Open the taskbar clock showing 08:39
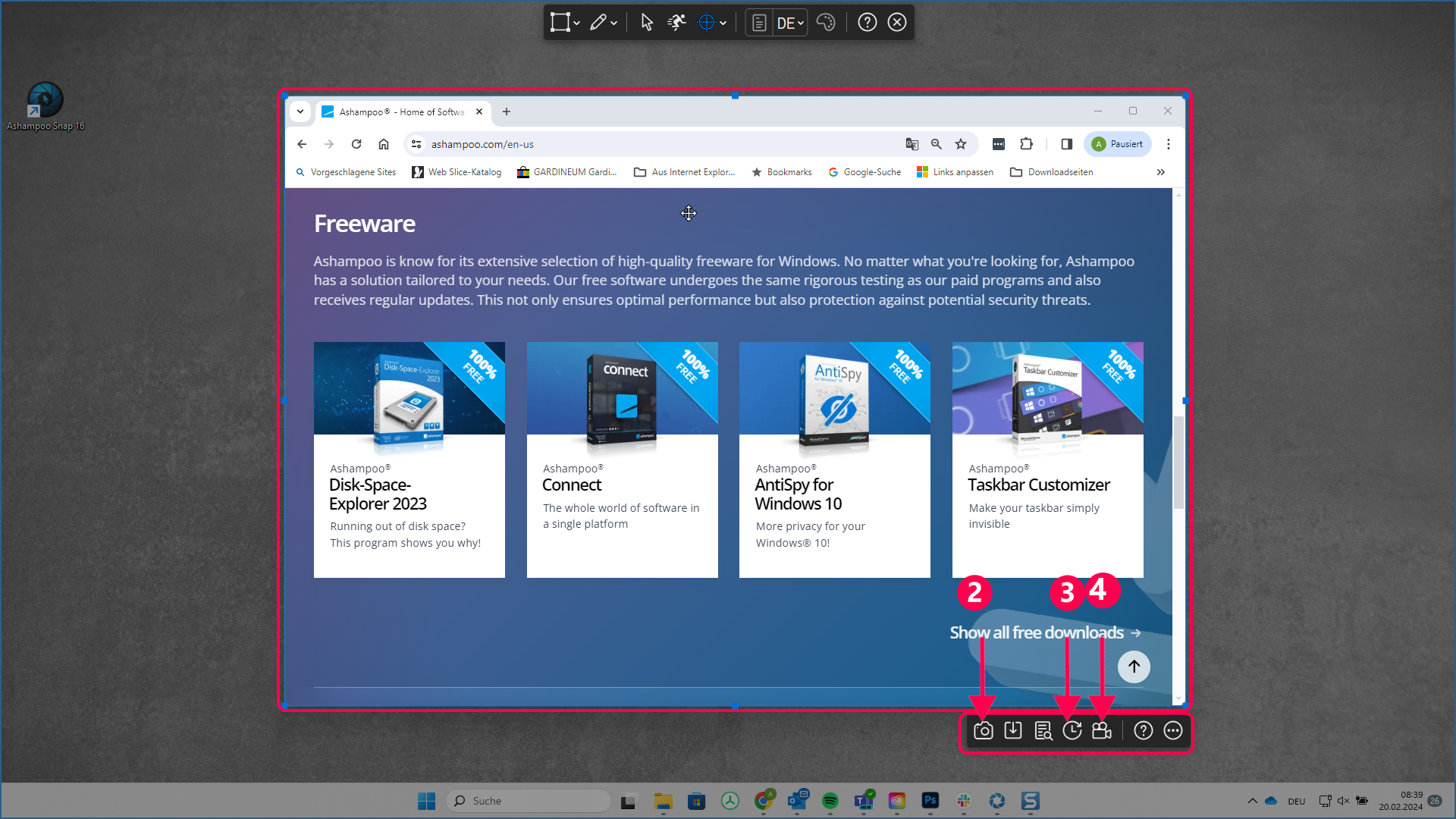Screen dimensions: 1456x819 pyautogui.click(x=1401, y=801)
